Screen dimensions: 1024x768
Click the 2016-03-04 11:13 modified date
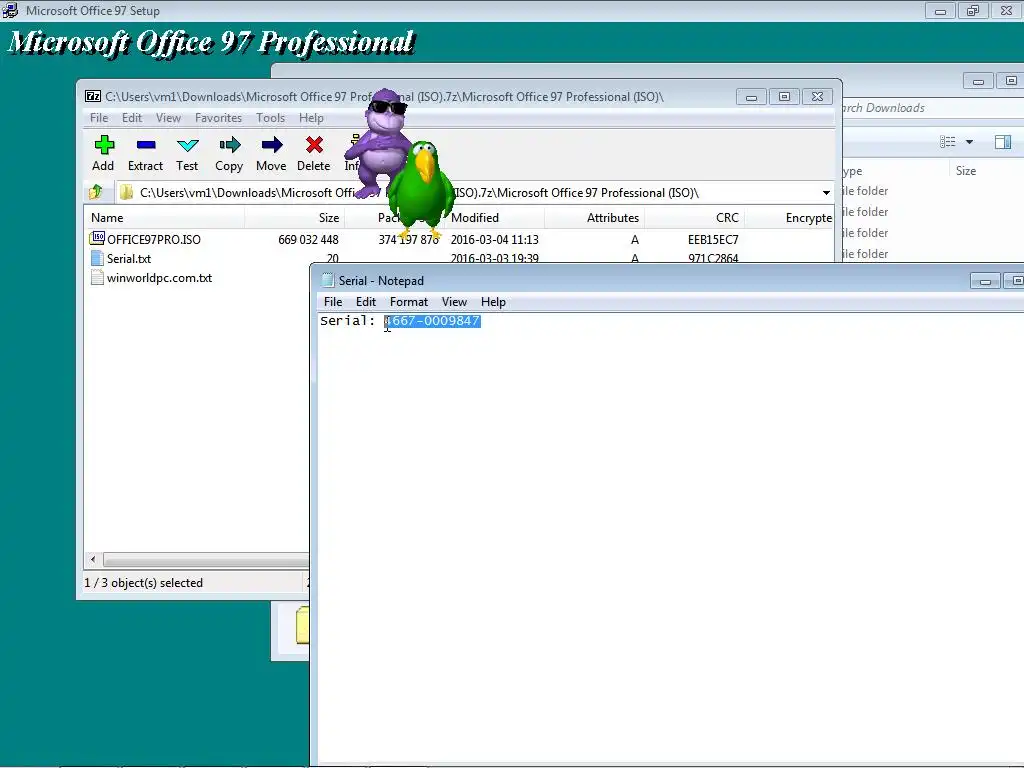click(x=494, y=240)
